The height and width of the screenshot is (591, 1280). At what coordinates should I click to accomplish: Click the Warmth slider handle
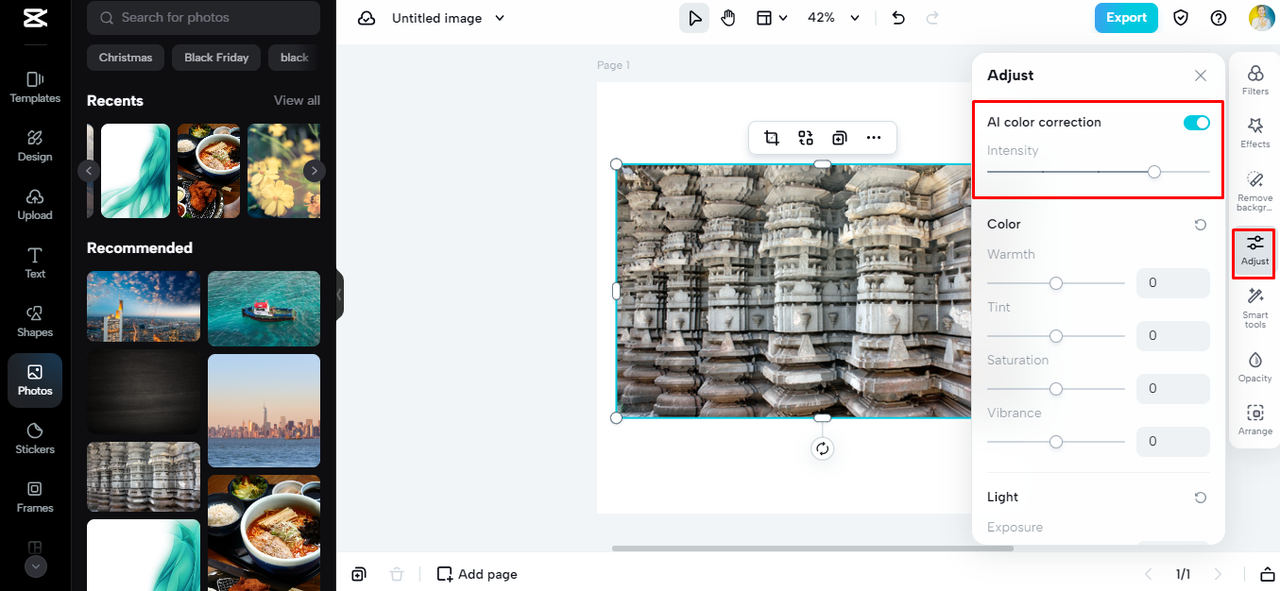[1056, 283]
